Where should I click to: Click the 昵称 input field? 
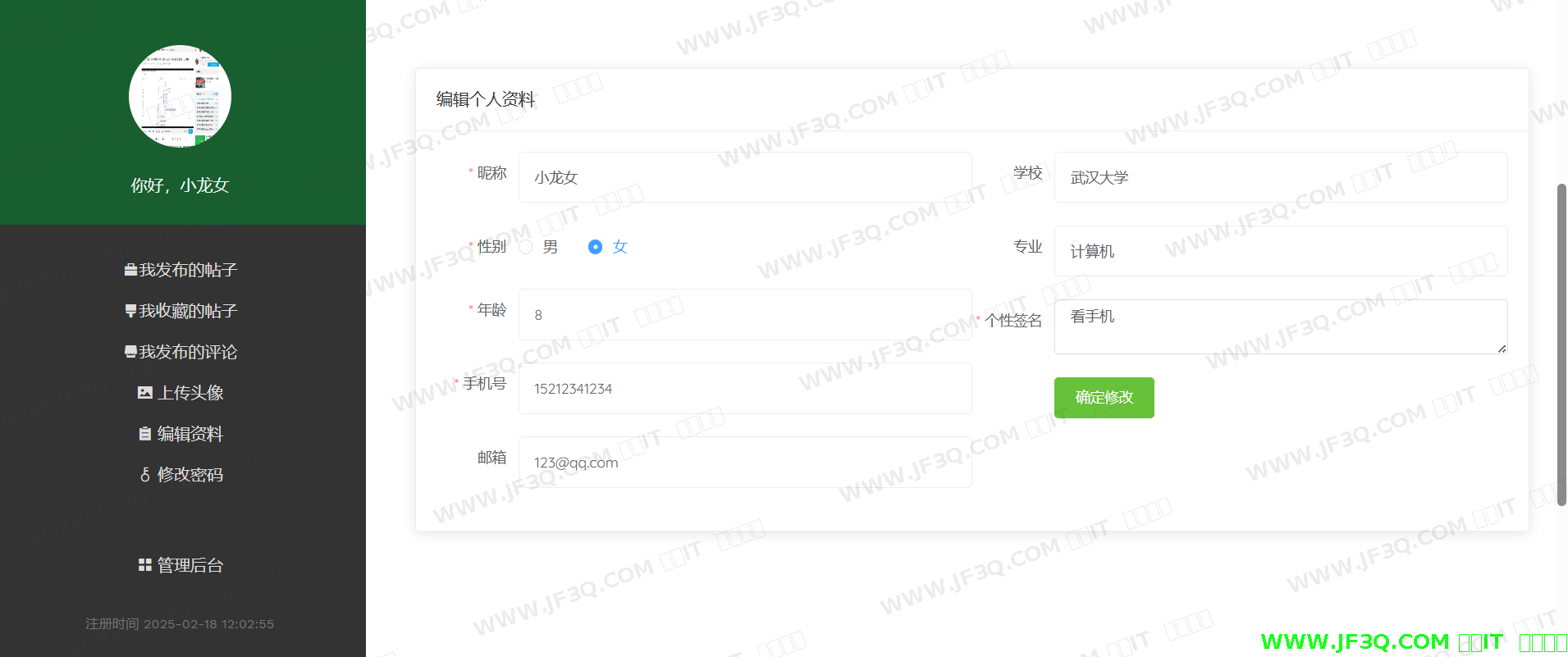click(745, 177)
